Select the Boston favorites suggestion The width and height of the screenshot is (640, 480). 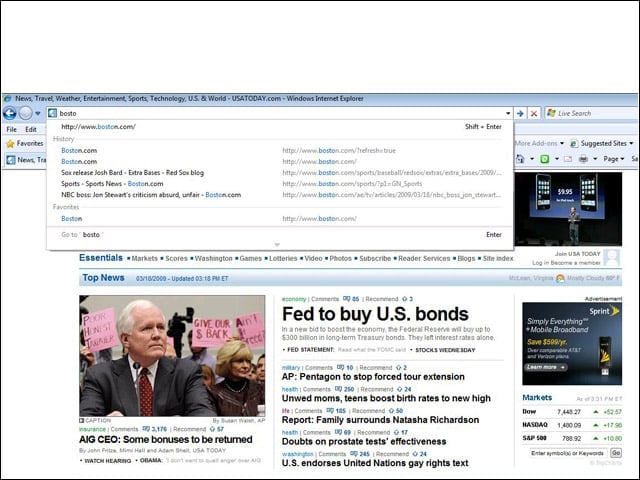click(280, 219)
